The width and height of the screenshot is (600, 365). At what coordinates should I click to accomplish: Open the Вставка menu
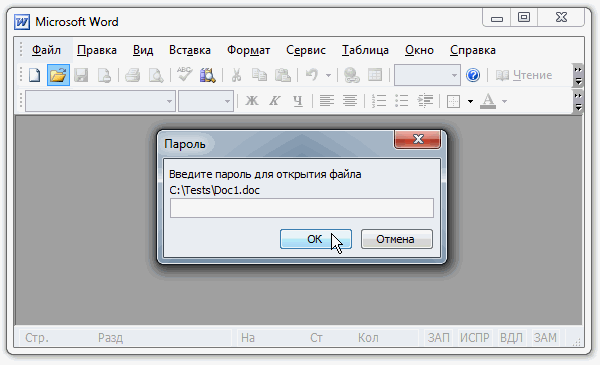[190, 50]
